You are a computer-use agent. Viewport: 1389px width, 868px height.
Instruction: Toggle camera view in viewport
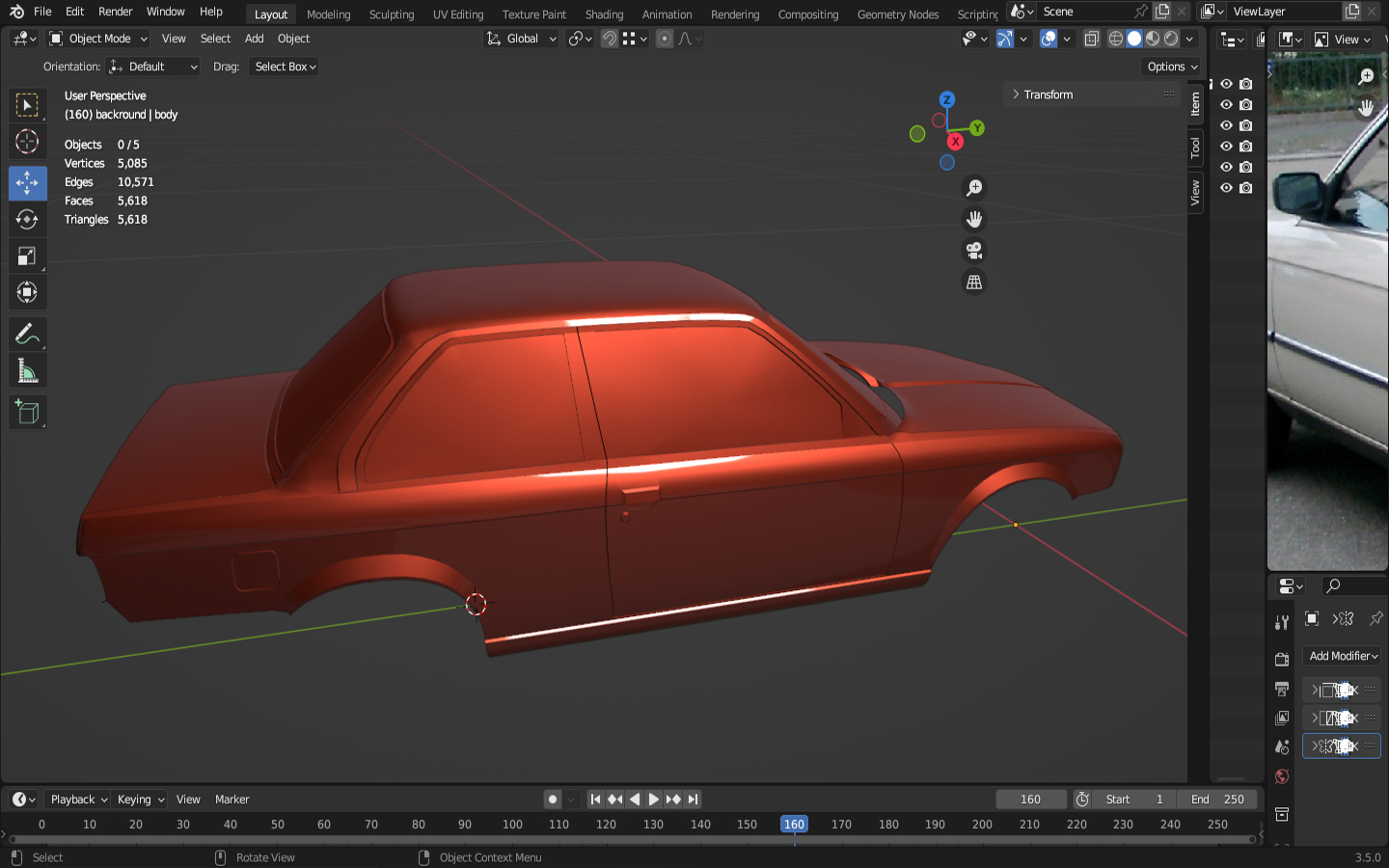(974, 251)
